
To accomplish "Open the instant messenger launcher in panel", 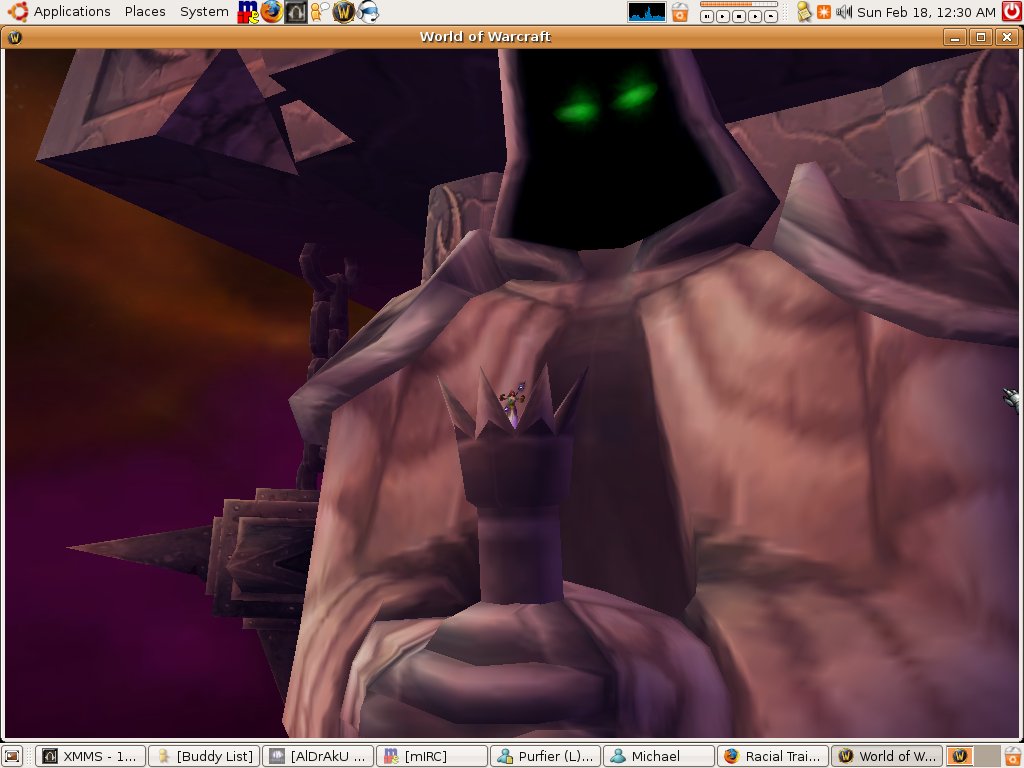I will pyautogui.click(x=319, y=12).
